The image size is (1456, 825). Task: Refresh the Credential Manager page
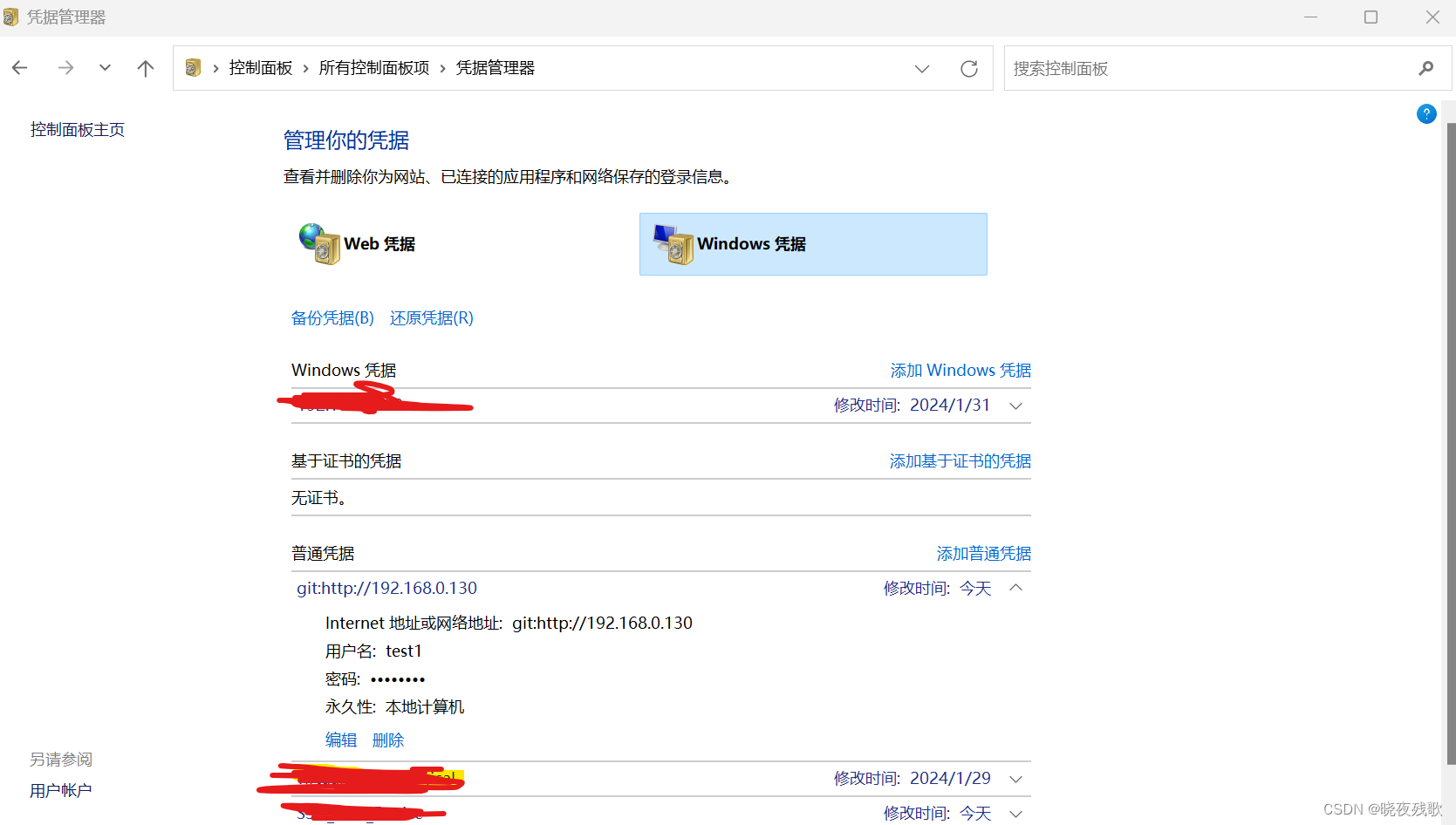[969, 69]
